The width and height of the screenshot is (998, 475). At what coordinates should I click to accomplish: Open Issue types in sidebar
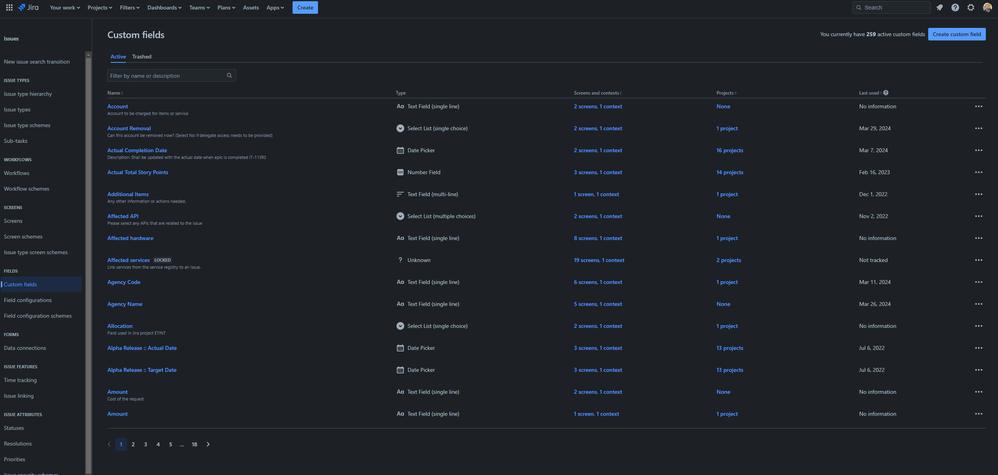coord(17,110)
